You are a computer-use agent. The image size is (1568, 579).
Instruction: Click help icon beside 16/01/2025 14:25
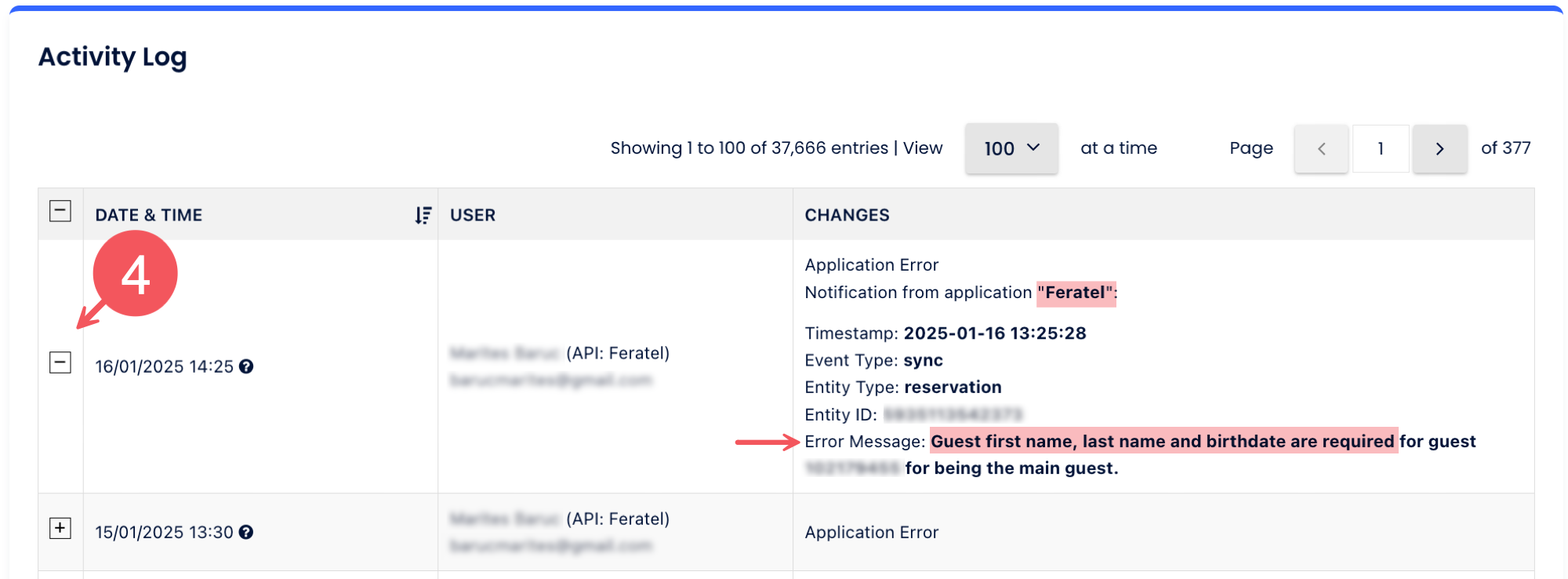pyautogui.click(x=246, y=366)
